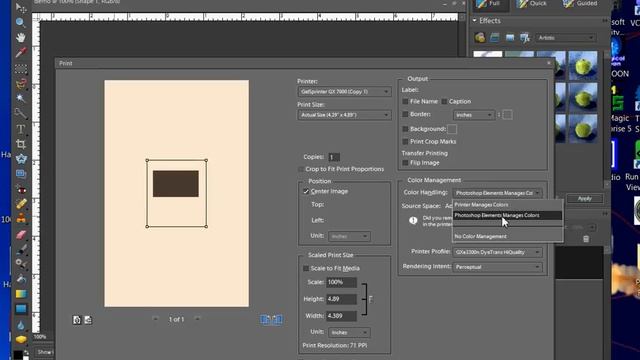
Task: Click the trash icon in Layers panel
Action: [586, 239]
